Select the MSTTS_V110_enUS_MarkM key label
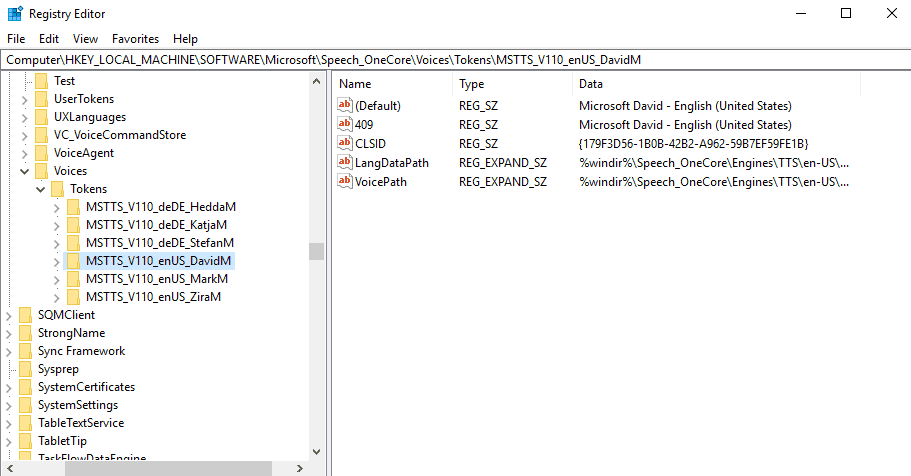The height and width of the screenshot is (476, 911). [x=157, y=279]
